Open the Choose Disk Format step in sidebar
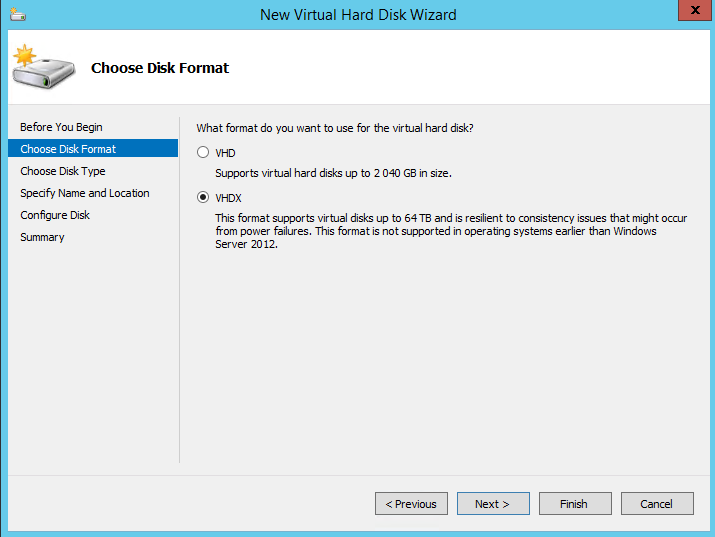 pyautogui.click(x=68, y=149)
